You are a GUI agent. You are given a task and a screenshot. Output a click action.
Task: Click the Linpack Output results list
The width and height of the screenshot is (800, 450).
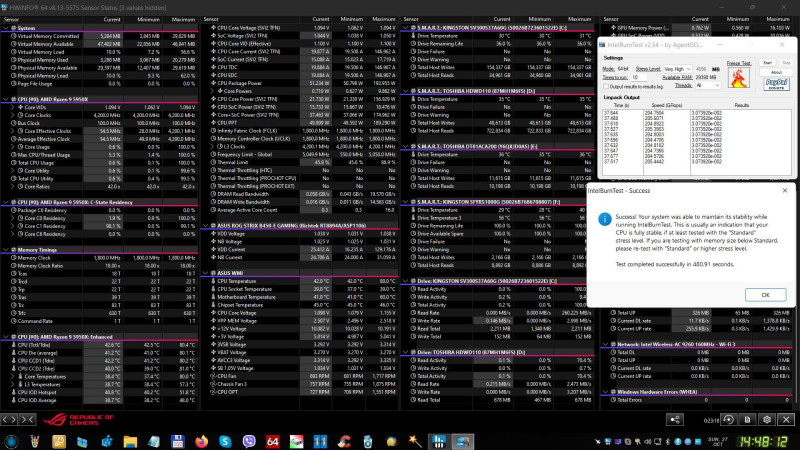[x=697, y=141]
